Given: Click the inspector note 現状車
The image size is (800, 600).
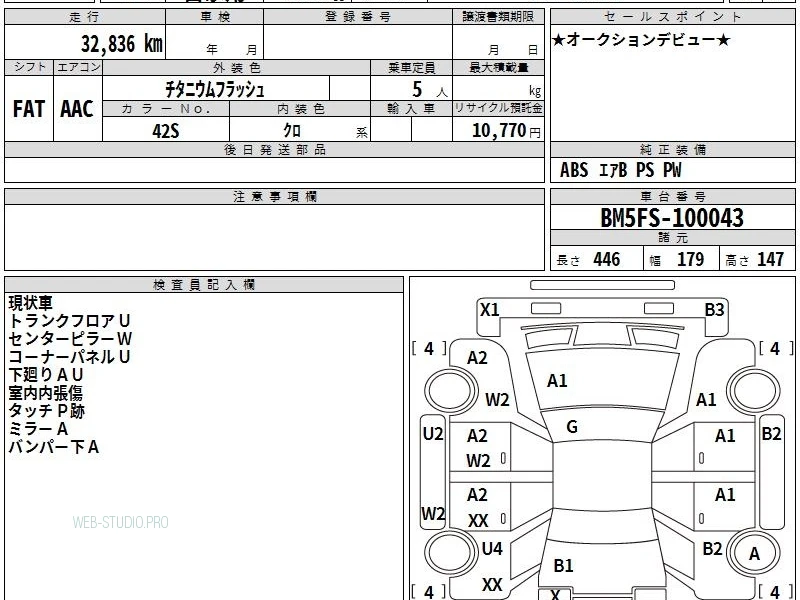Looking at the screenshot, I should tap(31, 303).
